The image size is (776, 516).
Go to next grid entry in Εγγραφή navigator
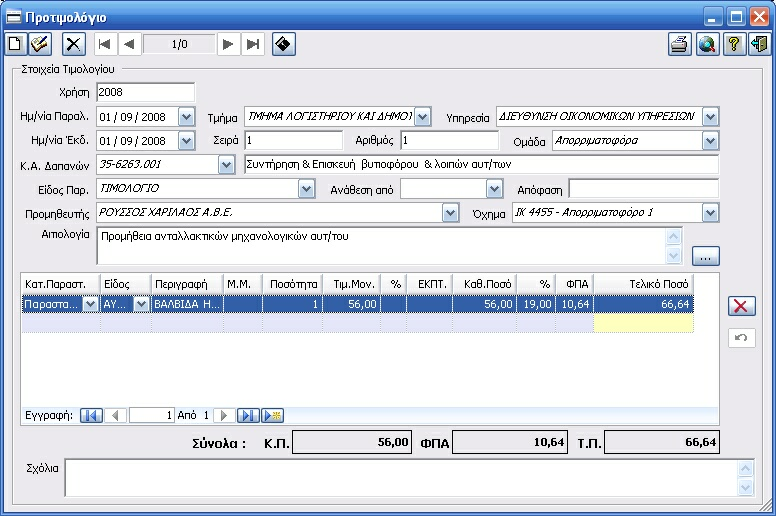(224, 415)
